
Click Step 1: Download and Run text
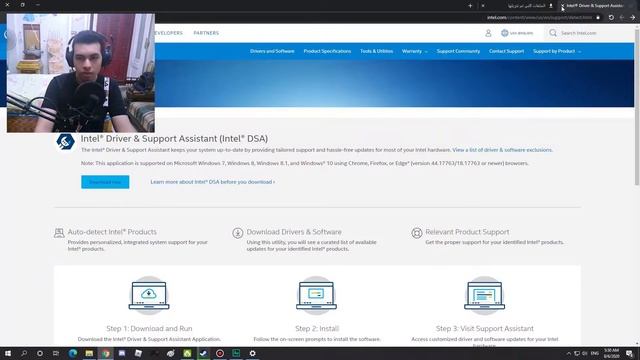(149, 329)
